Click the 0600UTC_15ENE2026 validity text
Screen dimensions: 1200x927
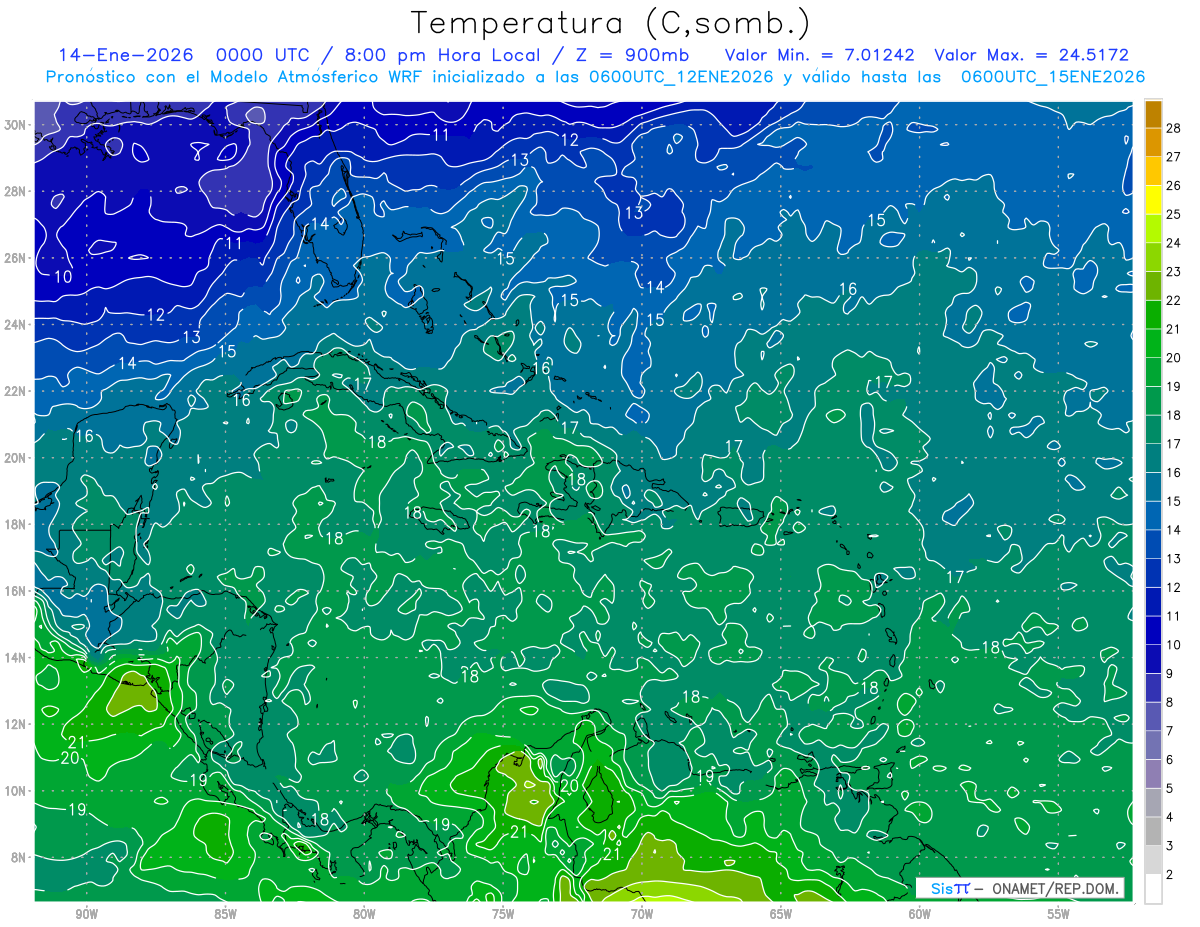pos(1053,77)
